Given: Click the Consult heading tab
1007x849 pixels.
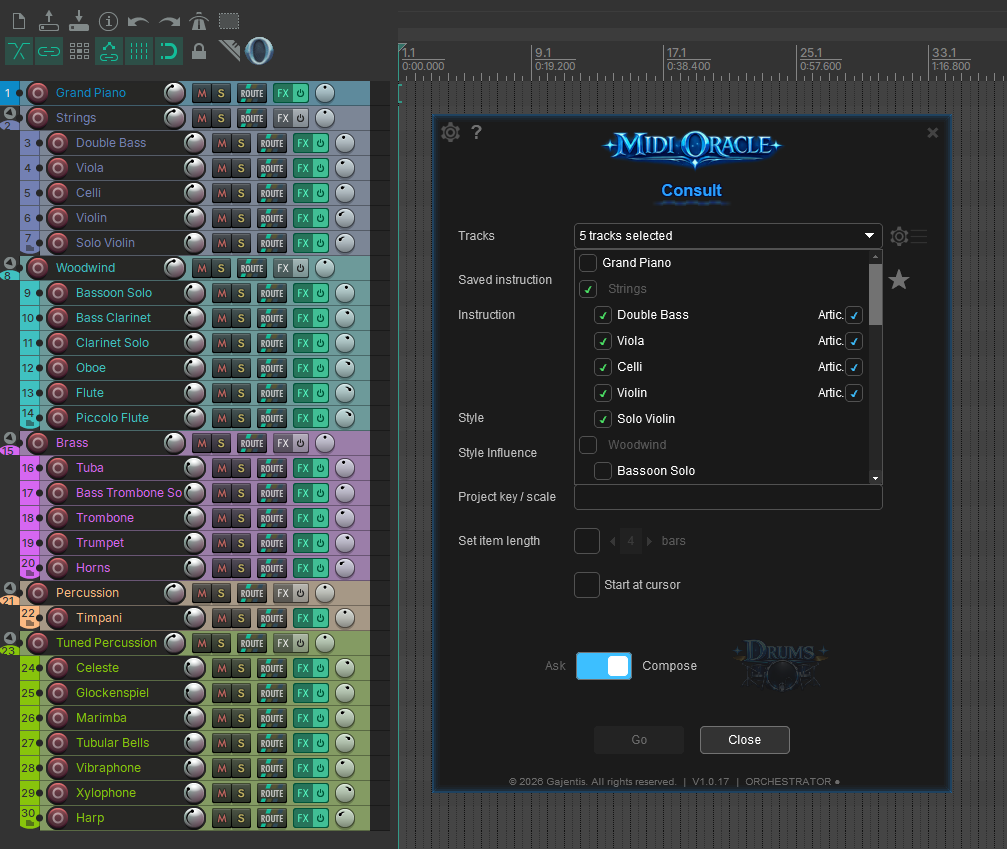Looking at the screenshot, I should pos(691,191).
